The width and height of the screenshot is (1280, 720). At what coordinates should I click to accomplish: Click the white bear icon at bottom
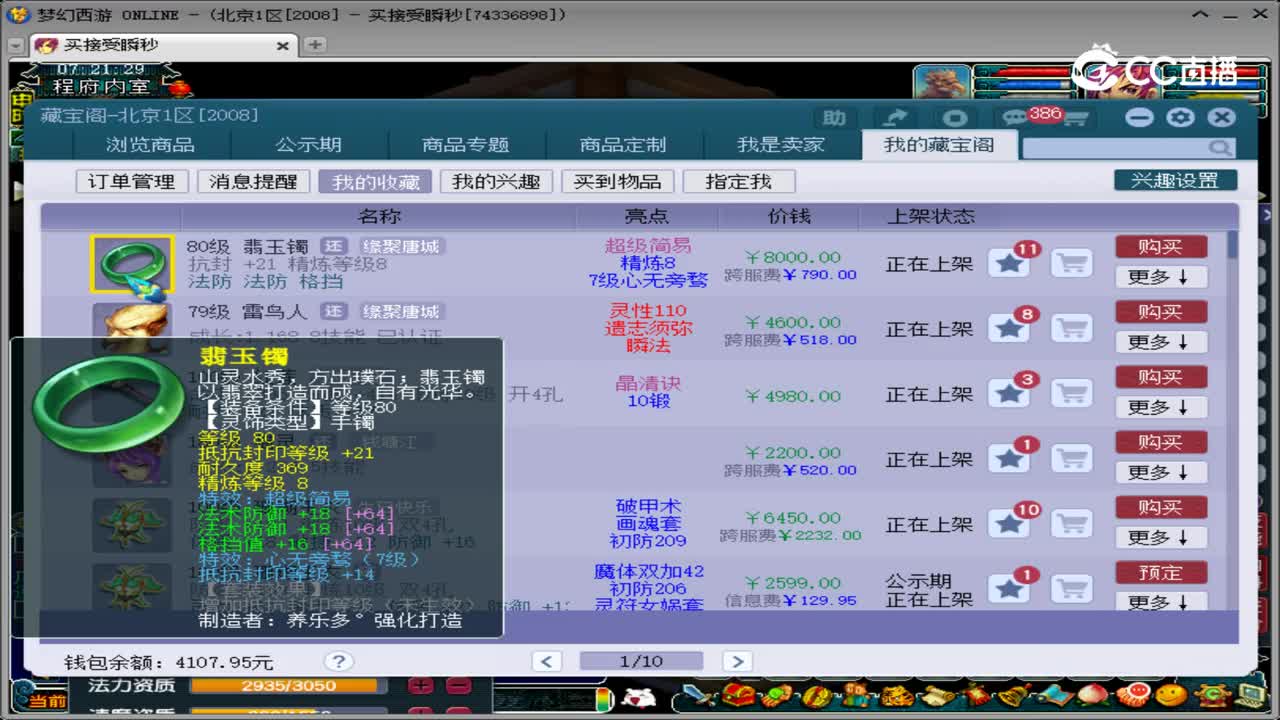pos(638,697)
